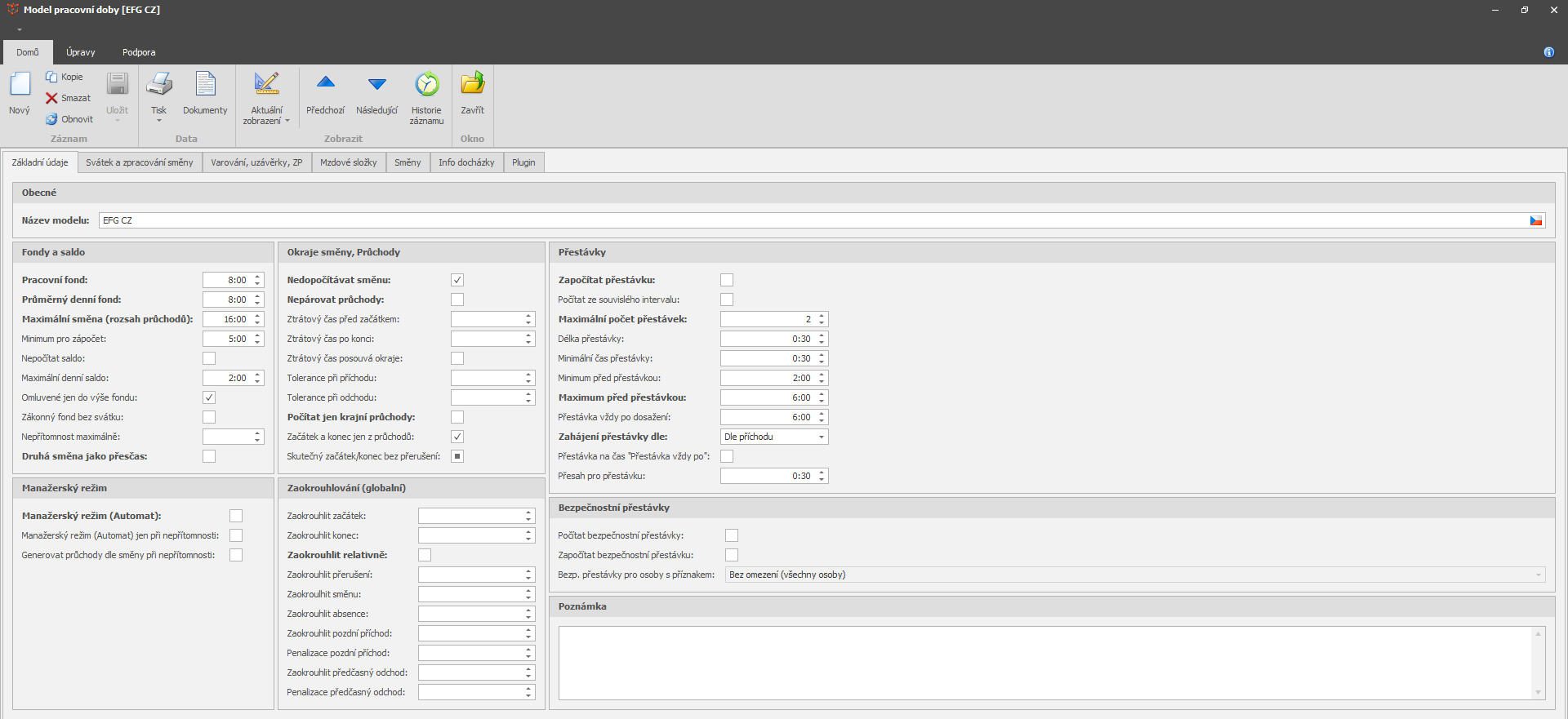
Task: Click Maximální denní saldo spinner
Action: point(257,378)
